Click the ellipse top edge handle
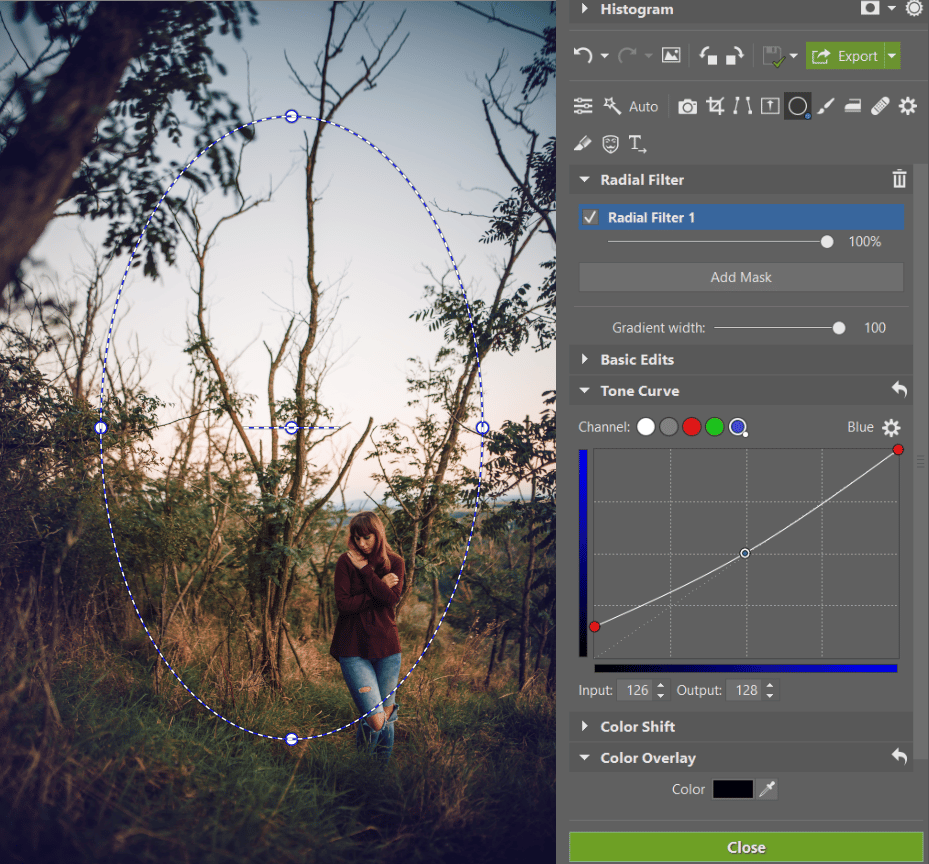 291,116
